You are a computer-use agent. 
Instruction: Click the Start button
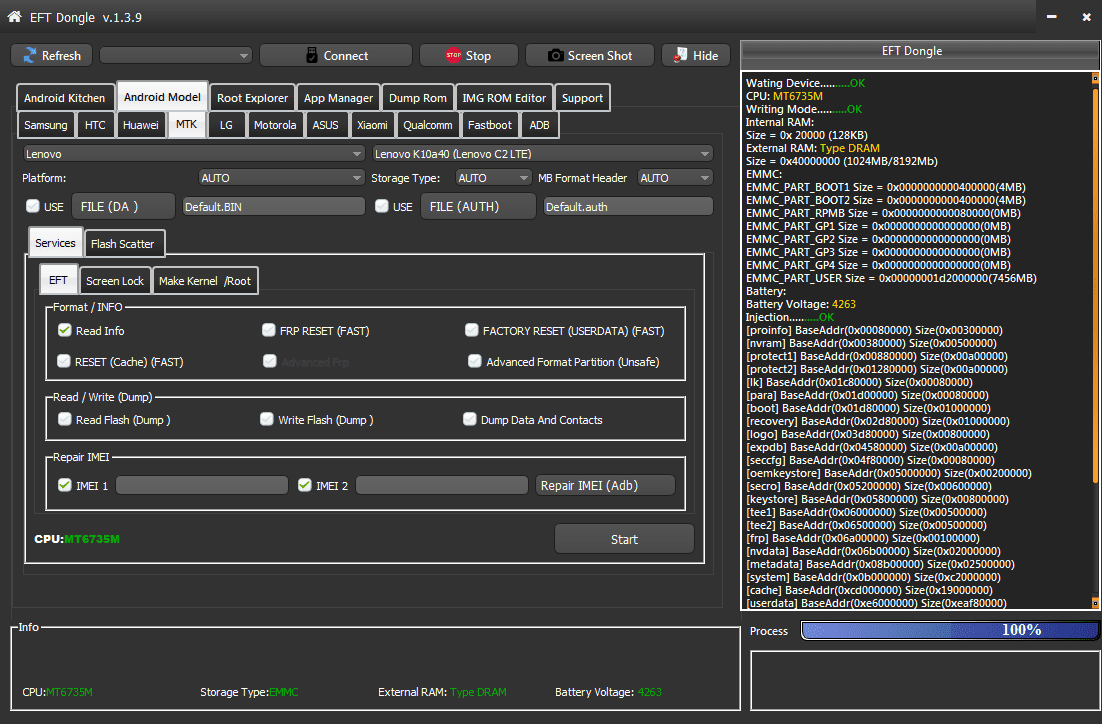coord(624,539)
